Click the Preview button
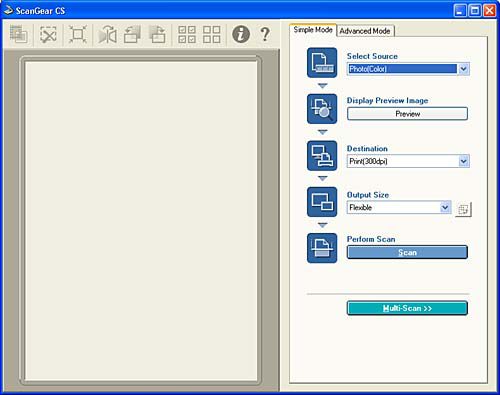The image size is (500, 395). [x=407, y=114]
